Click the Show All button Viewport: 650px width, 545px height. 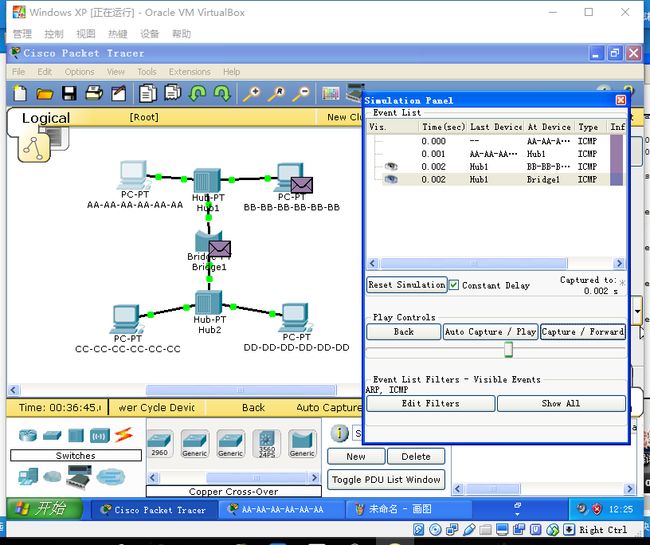pos(561,403)
